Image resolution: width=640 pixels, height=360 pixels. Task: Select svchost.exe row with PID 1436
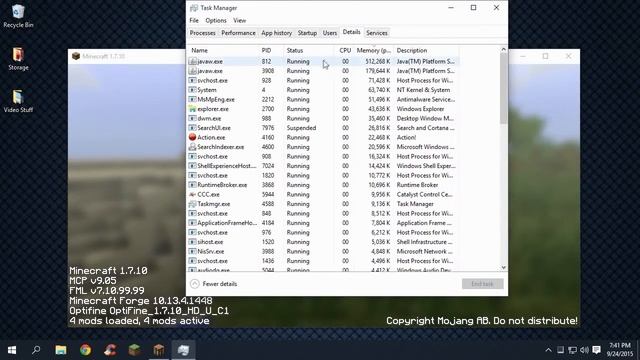(323, 261)
